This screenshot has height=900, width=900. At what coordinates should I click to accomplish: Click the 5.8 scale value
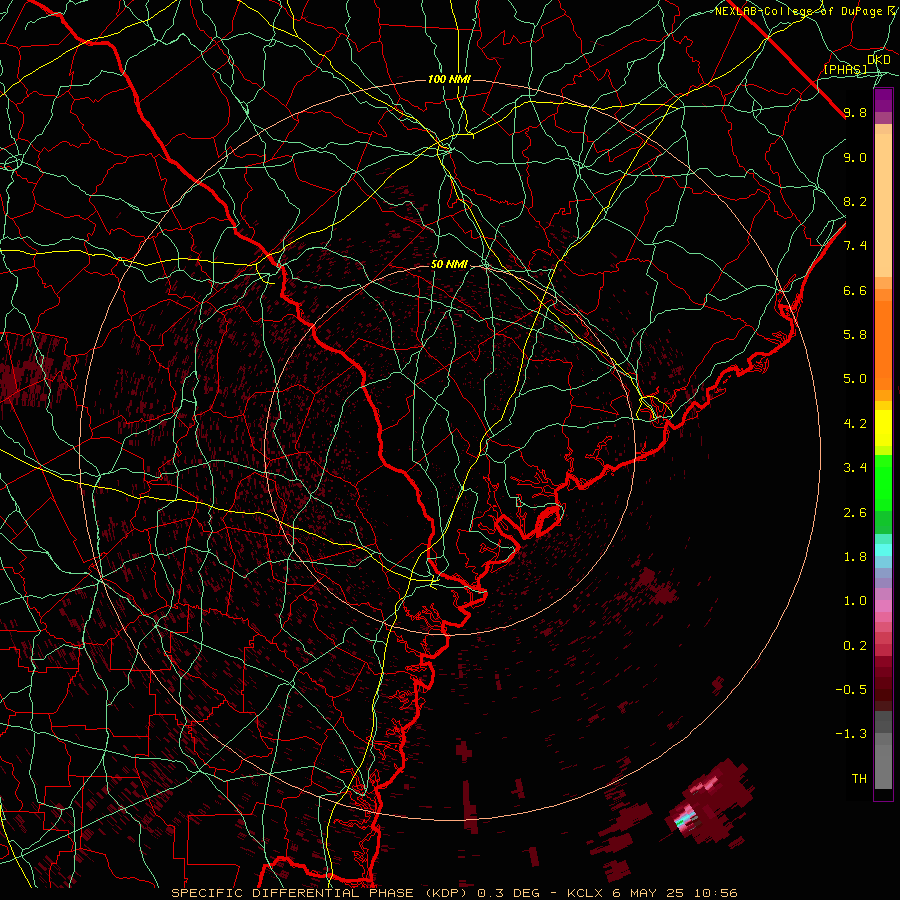pyautogui.click(x=855, y=335)
